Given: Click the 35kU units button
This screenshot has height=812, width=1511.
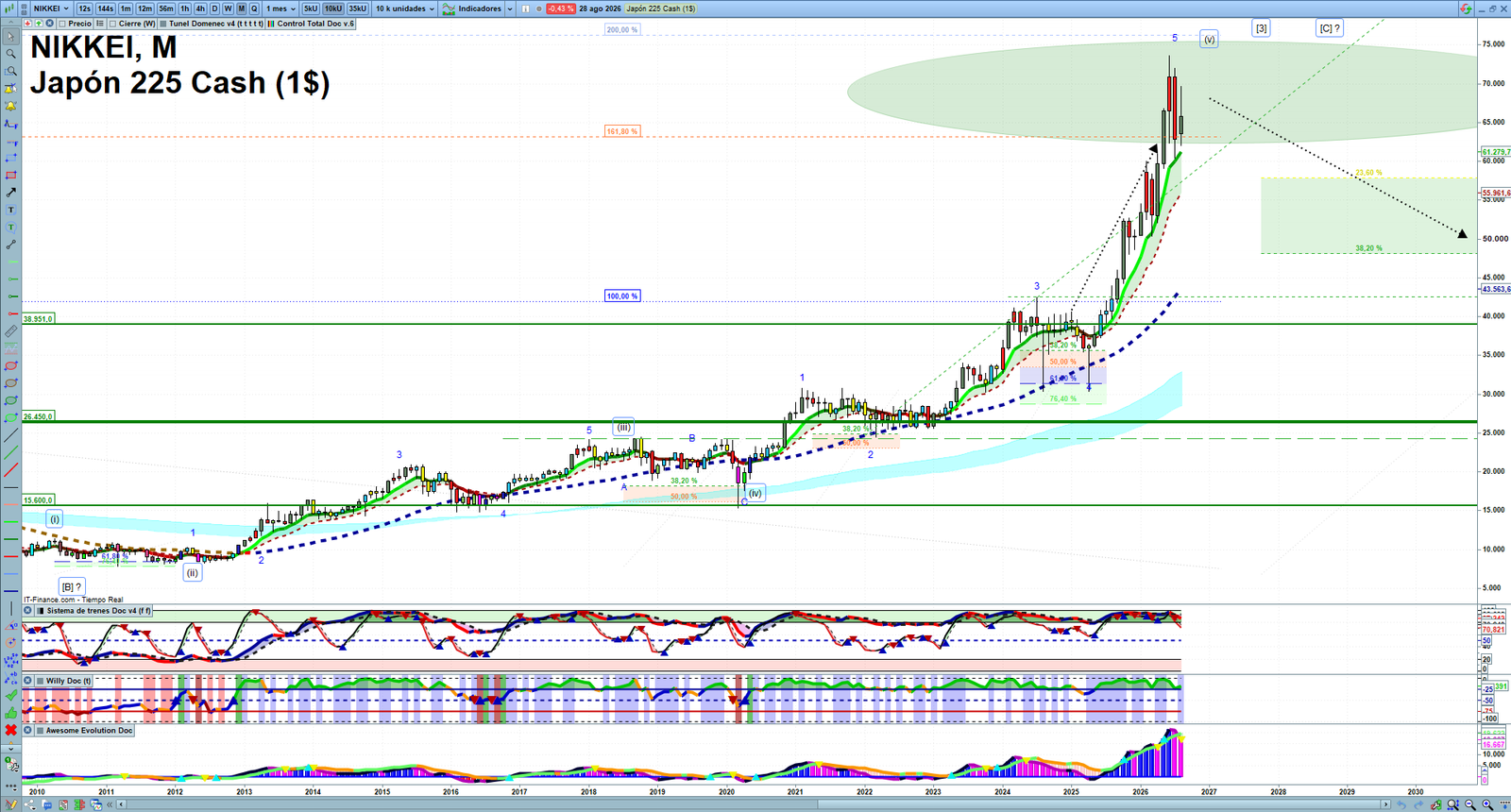Looking at the screenshot, I should 357,8.
